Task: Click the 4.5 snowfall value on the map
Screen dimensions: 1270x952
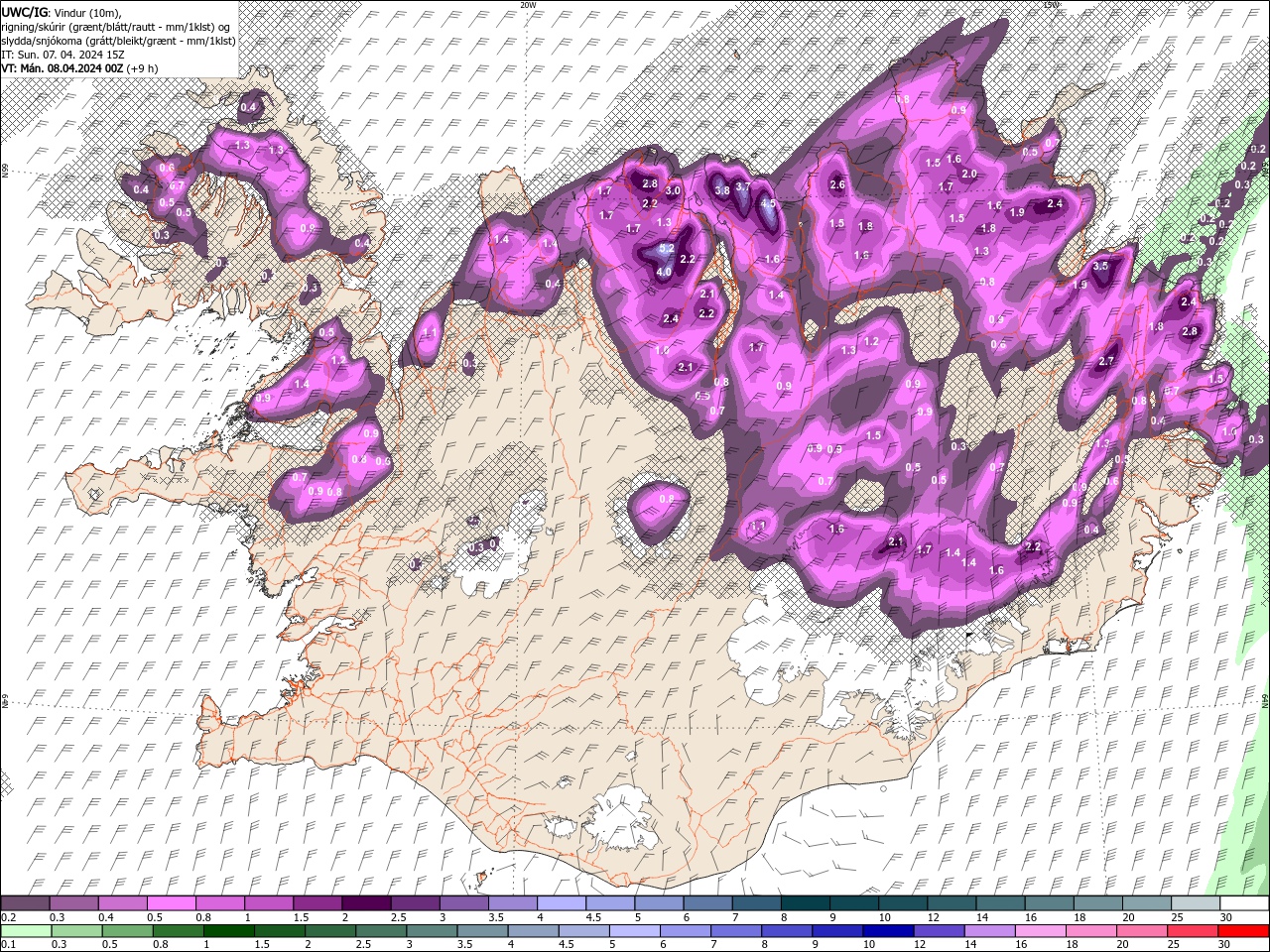Action: click(x=768, y=203)
